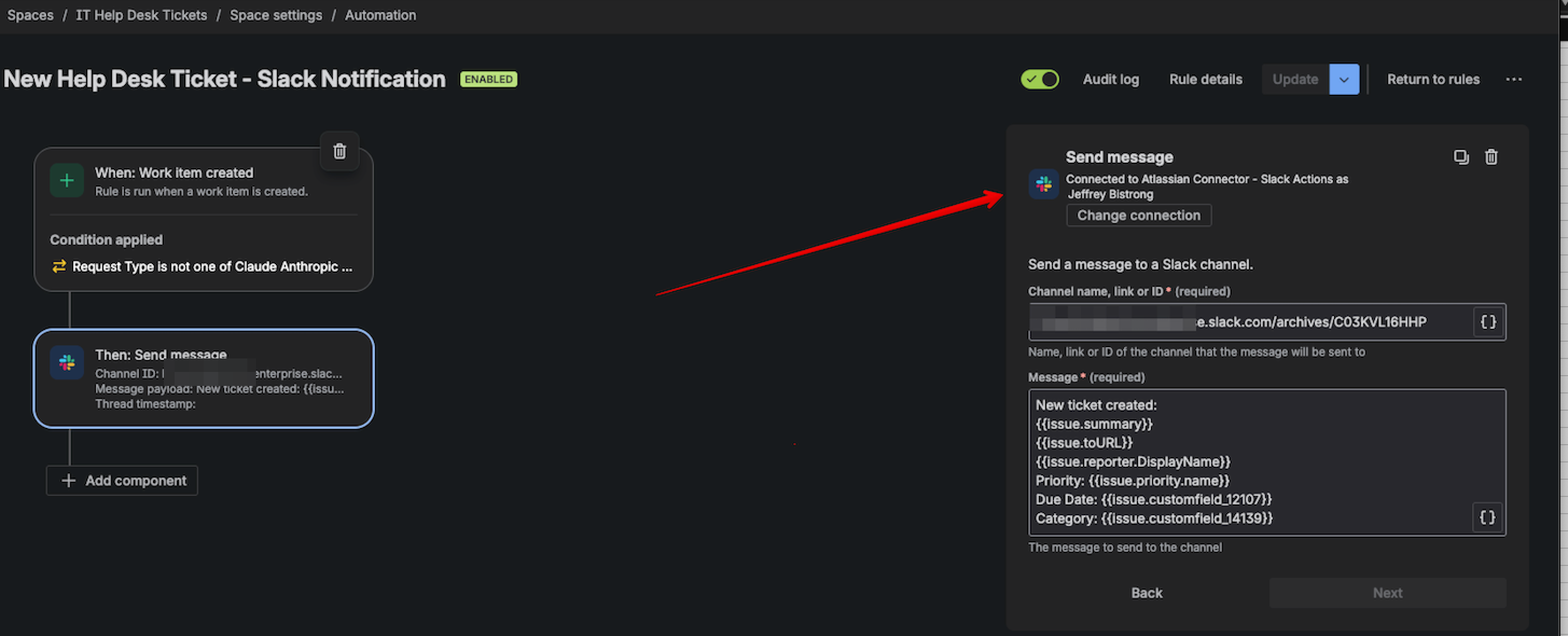Select the Then: Send message card
Viewport: 1568px width, 636px height.
click(x=204, y=378)
